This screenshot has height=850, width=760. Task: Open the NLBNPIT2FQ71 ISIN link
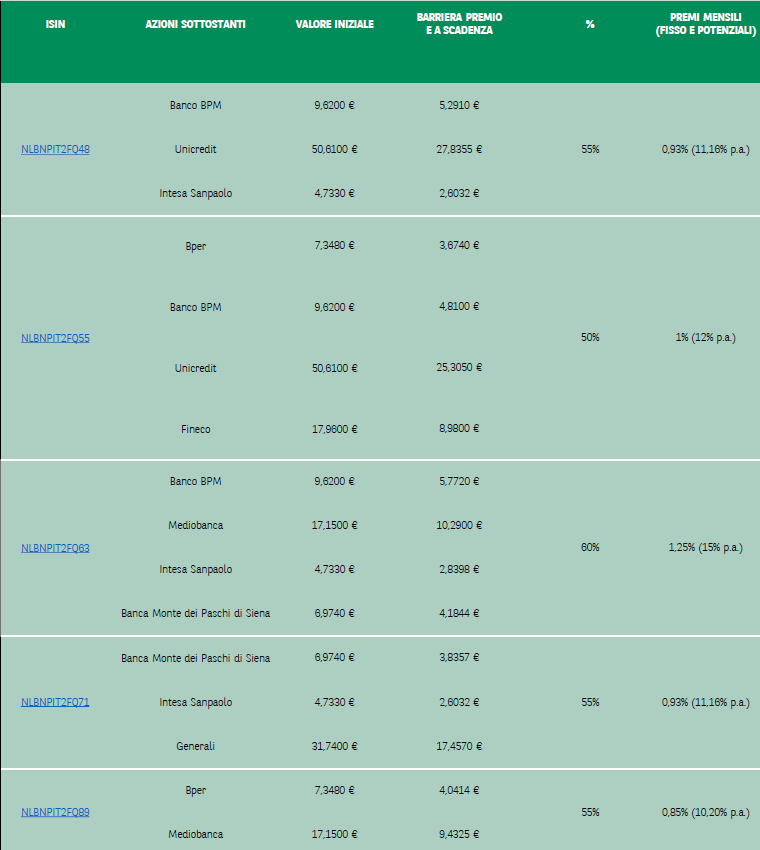55,702
